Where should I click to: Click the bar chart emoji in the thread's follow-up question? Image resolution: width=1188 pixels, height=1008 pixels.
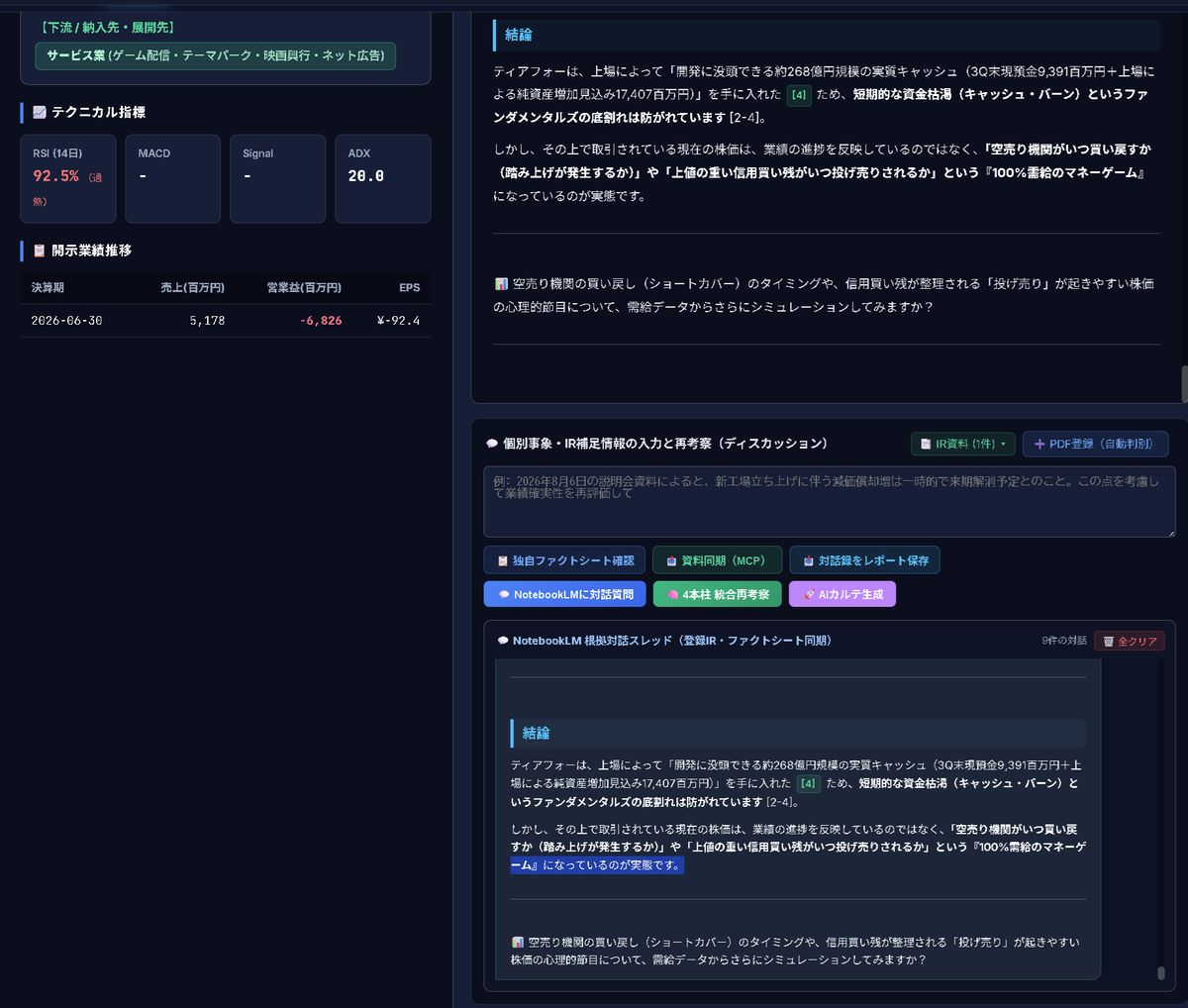(x=518, y=943)
